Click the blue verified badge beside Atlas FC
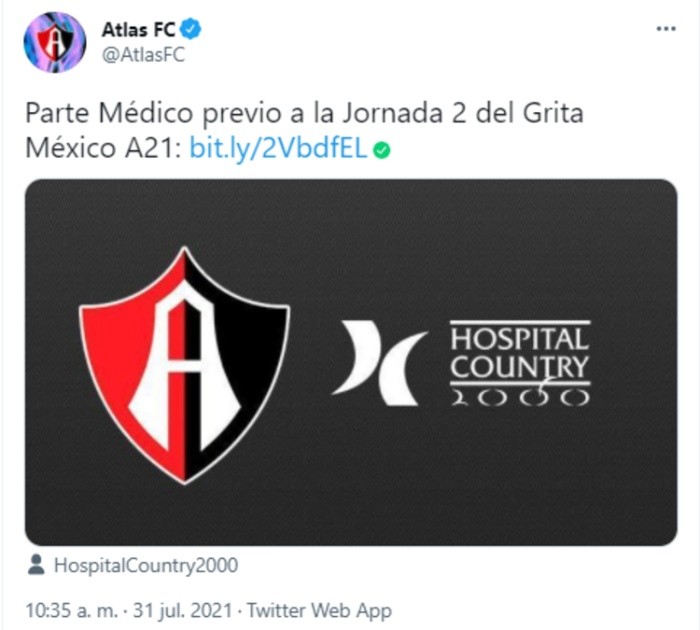 point(191,29)
